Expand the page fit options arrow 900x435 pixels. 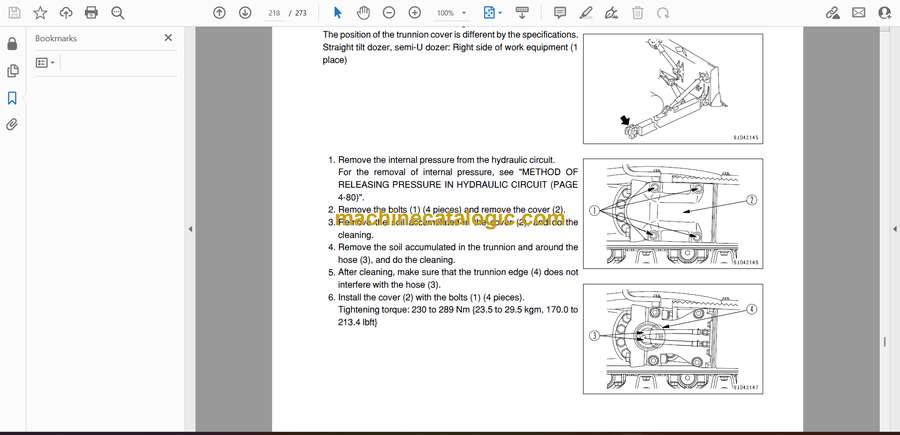pyautogui.click(x=501, y=13)
